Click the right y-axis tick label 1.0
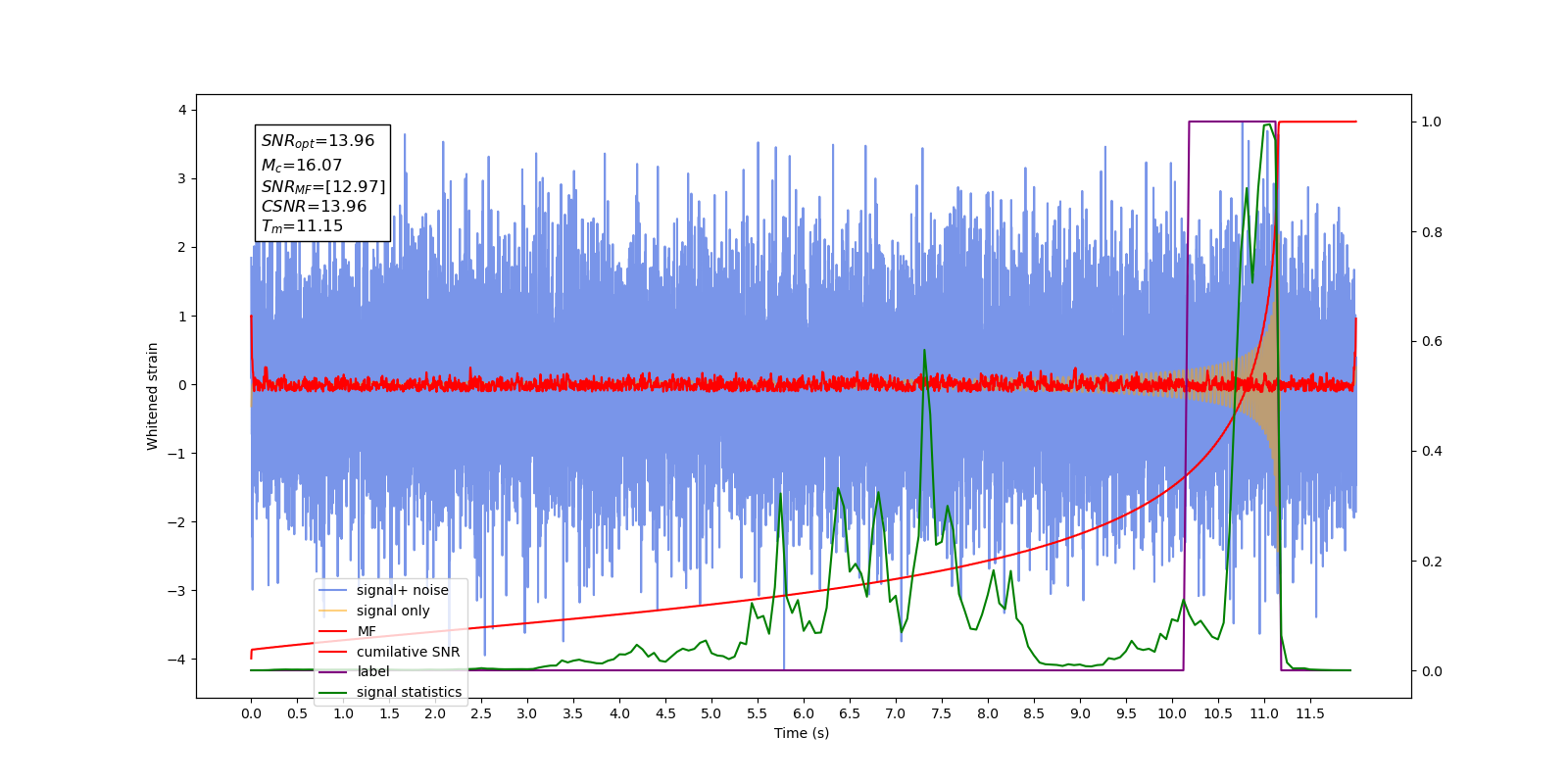The height and width of the screenshot is (784, 1568). tap(1432, 122)
